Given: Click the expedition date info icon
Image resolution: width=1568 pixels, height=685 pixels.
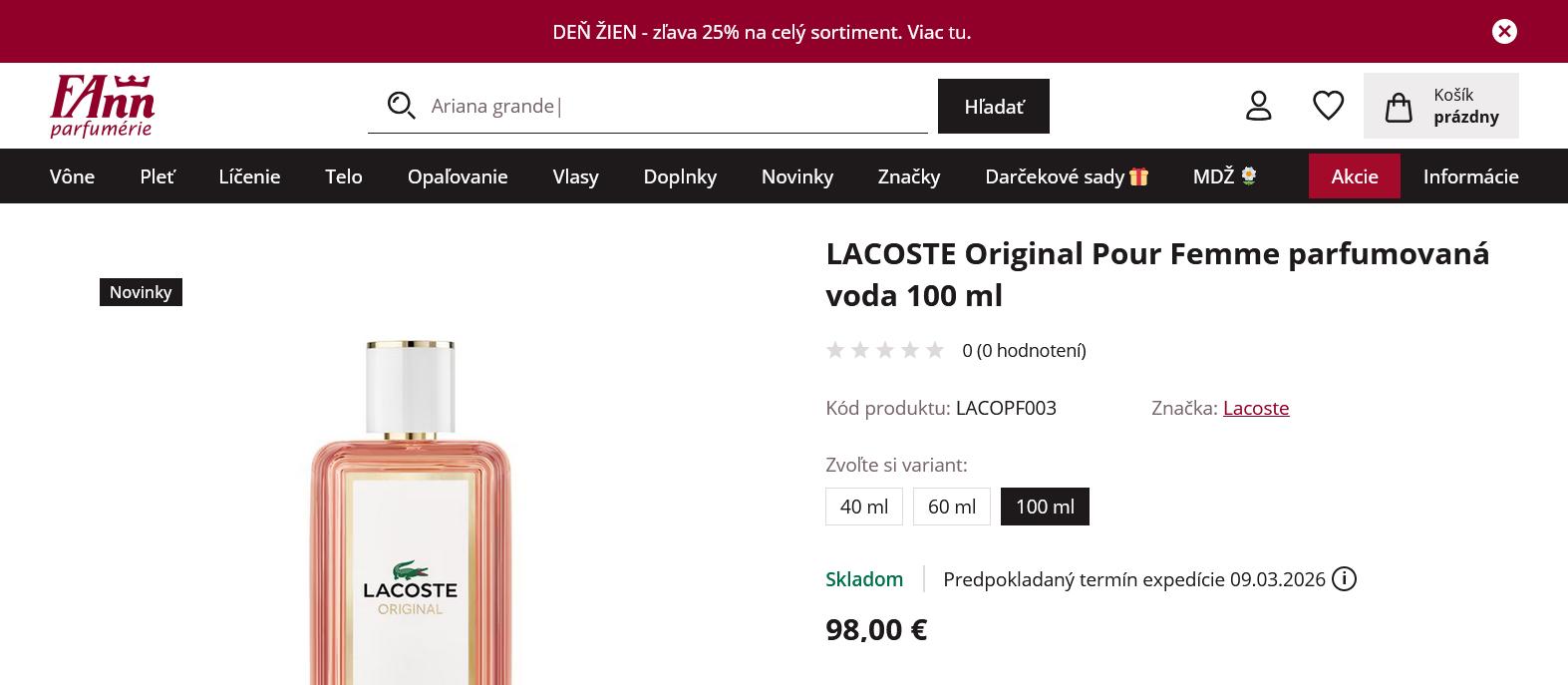Looking at the screenshot, I should (x=1344, y=579).
